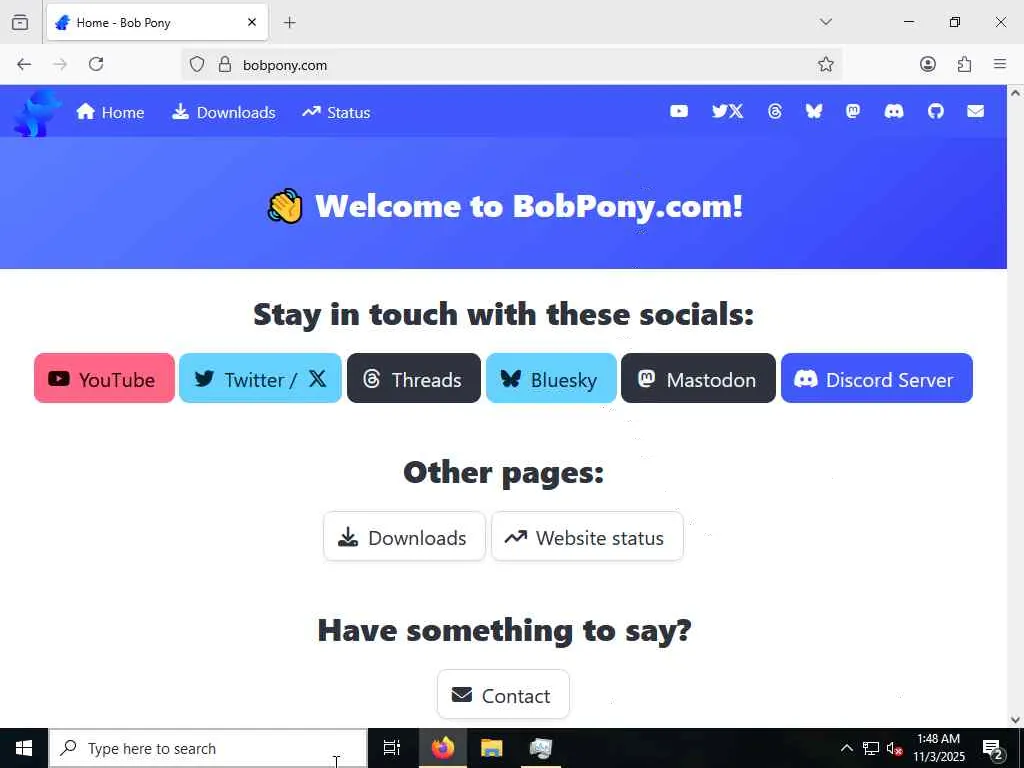This screenshot has width=1024, height=768.
Task: Open Firefox application menu
Action: click(x=1000, y=64)
